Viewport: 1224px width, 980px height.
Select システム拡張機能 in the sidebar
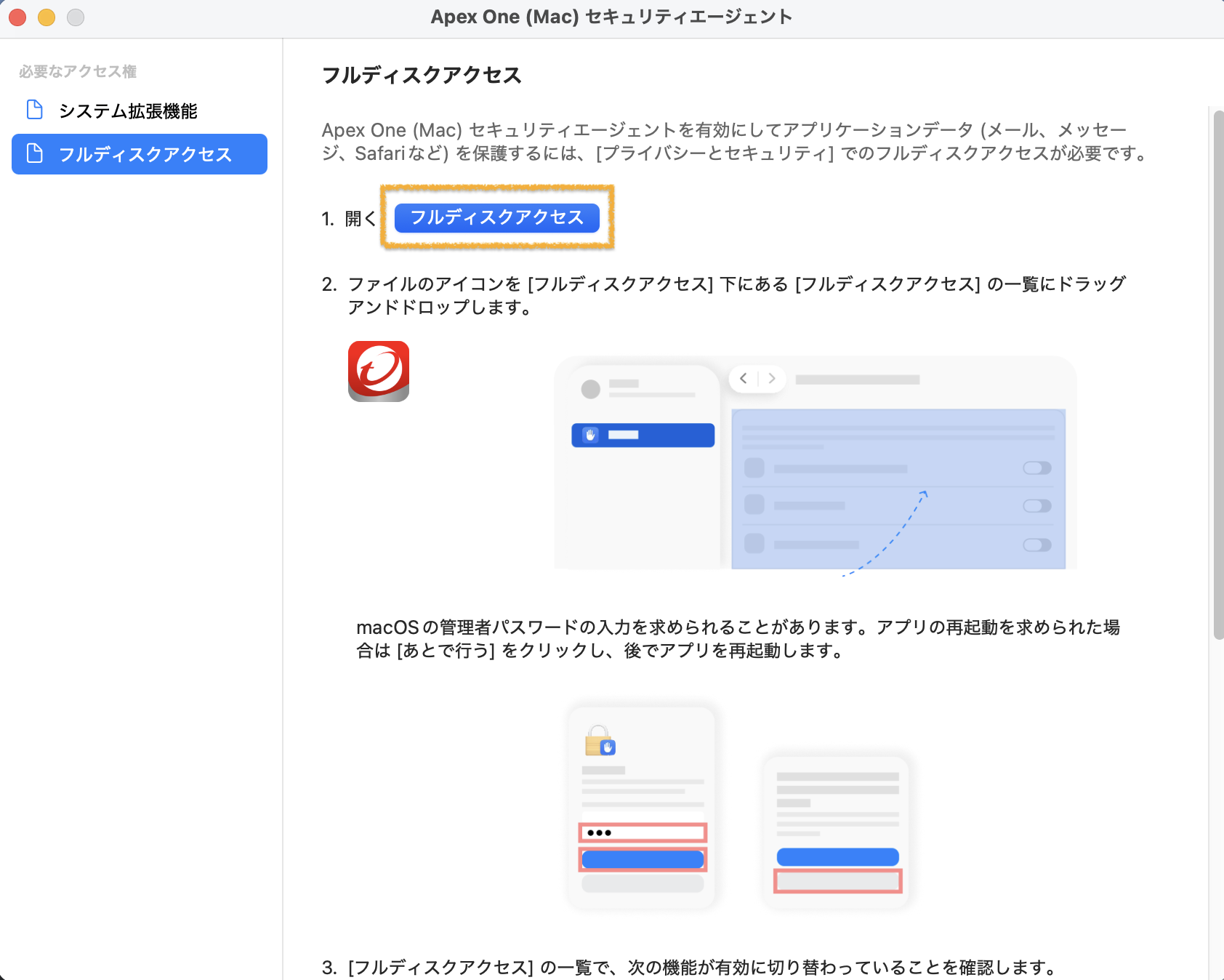point(128,111)
